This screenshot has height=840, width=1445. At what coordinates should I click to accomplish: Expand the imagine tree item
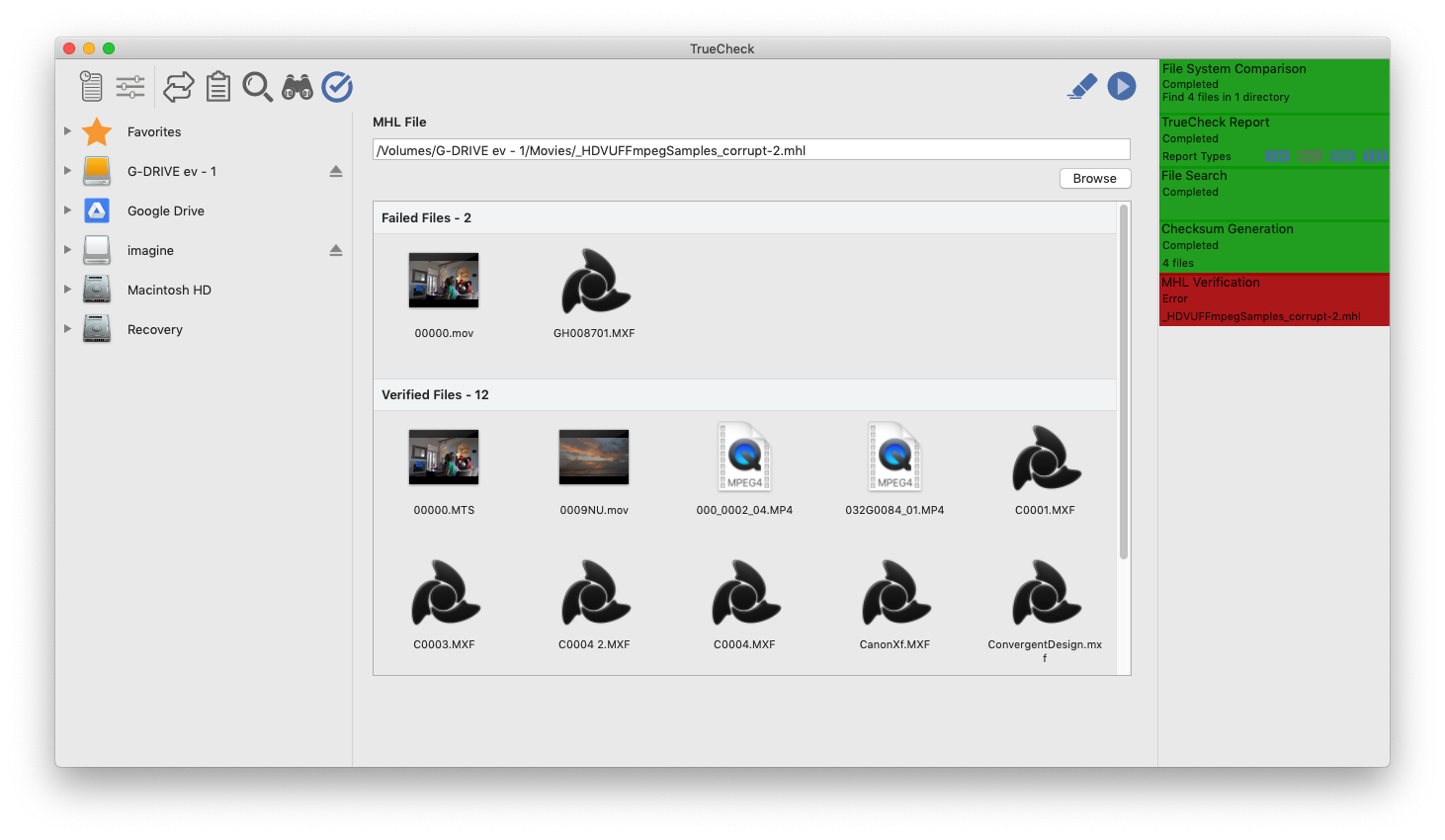click(67, 250)
